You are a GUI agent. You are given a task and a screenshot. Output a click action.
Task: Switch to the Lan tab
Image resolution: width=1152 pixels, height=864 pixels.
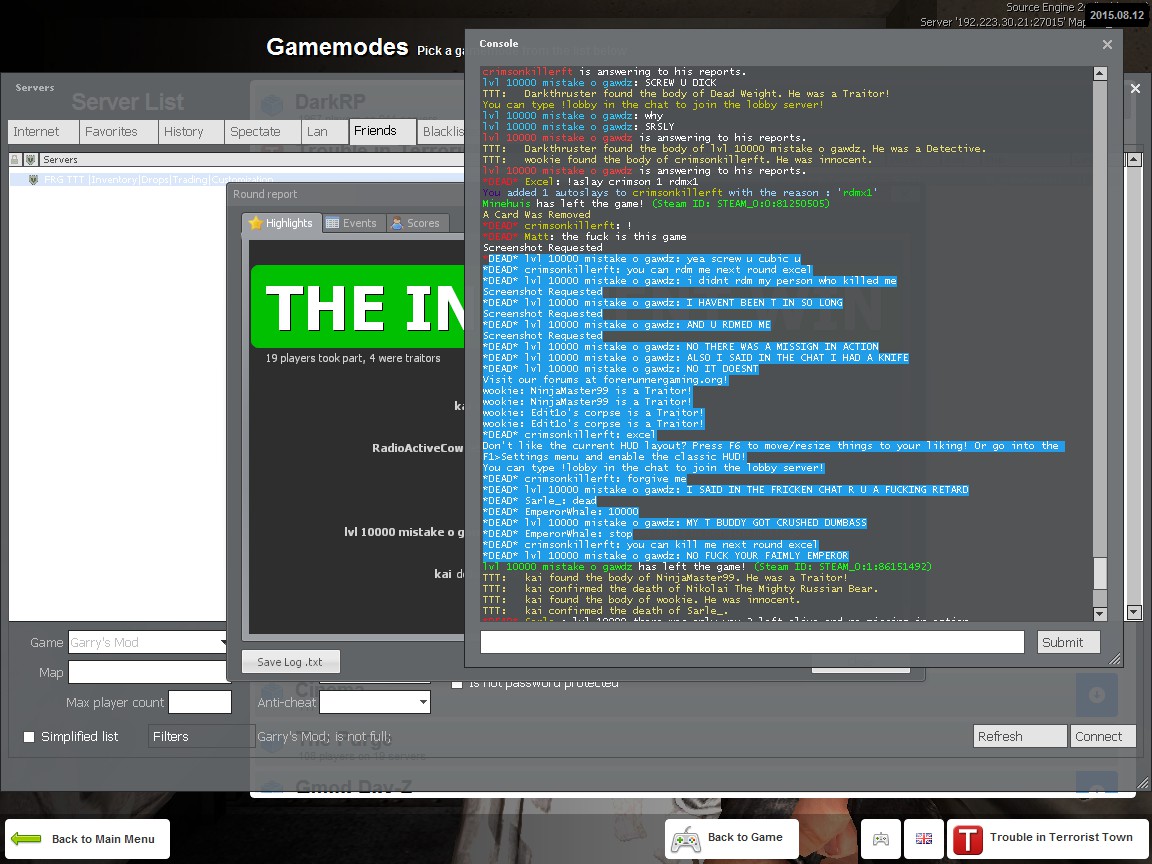[325, 132]
